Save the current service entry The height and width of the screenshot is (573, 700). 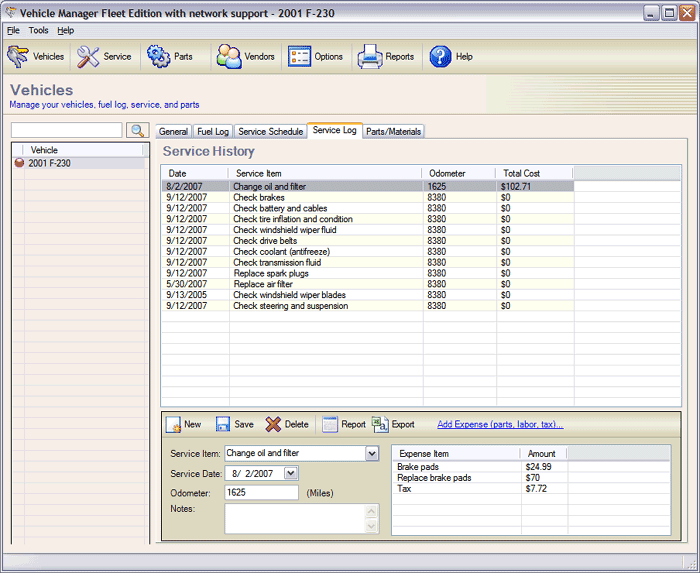[234, 424]
